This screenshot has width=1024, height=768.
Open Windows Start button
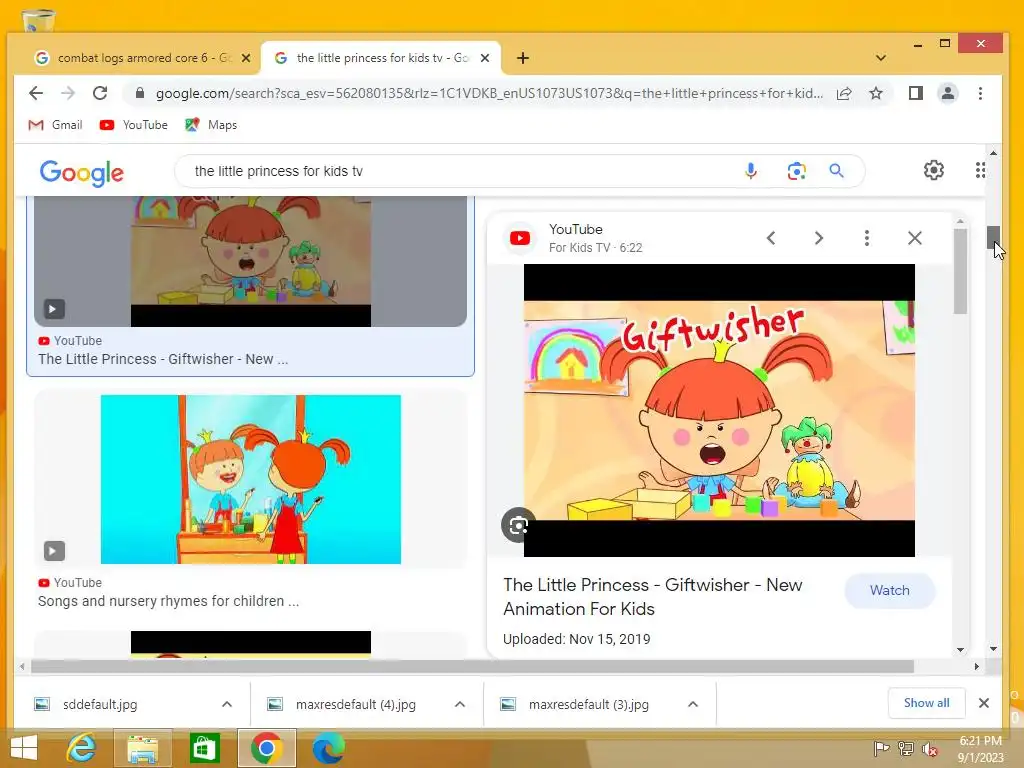24,748
